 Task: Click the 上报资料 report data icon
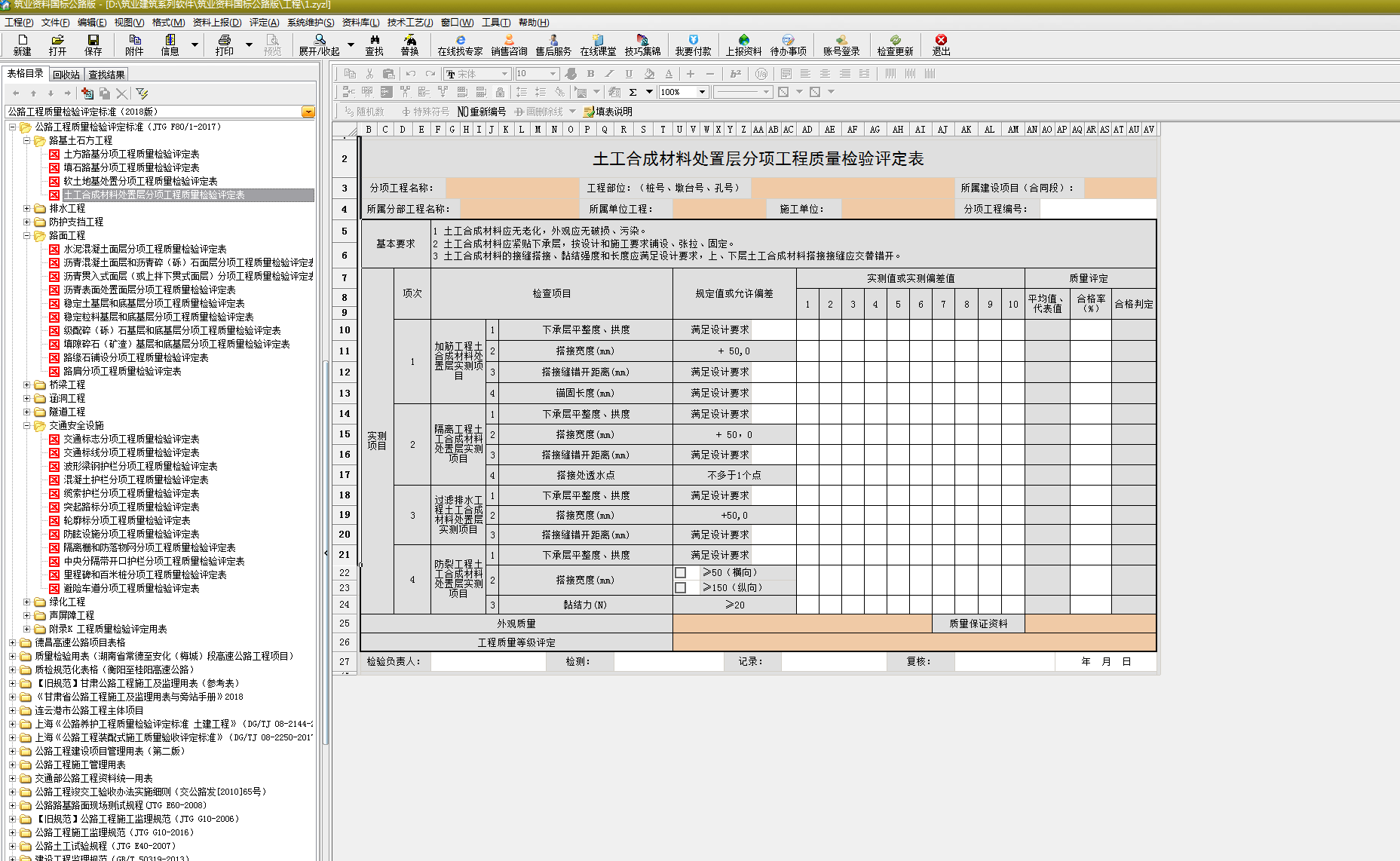pyautogui.click(x=743, y=44)
